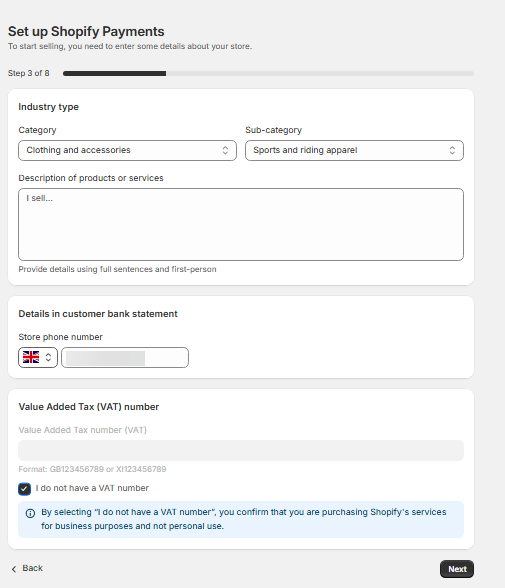Click the "I do not have a VAT number" label

point(92,488)
